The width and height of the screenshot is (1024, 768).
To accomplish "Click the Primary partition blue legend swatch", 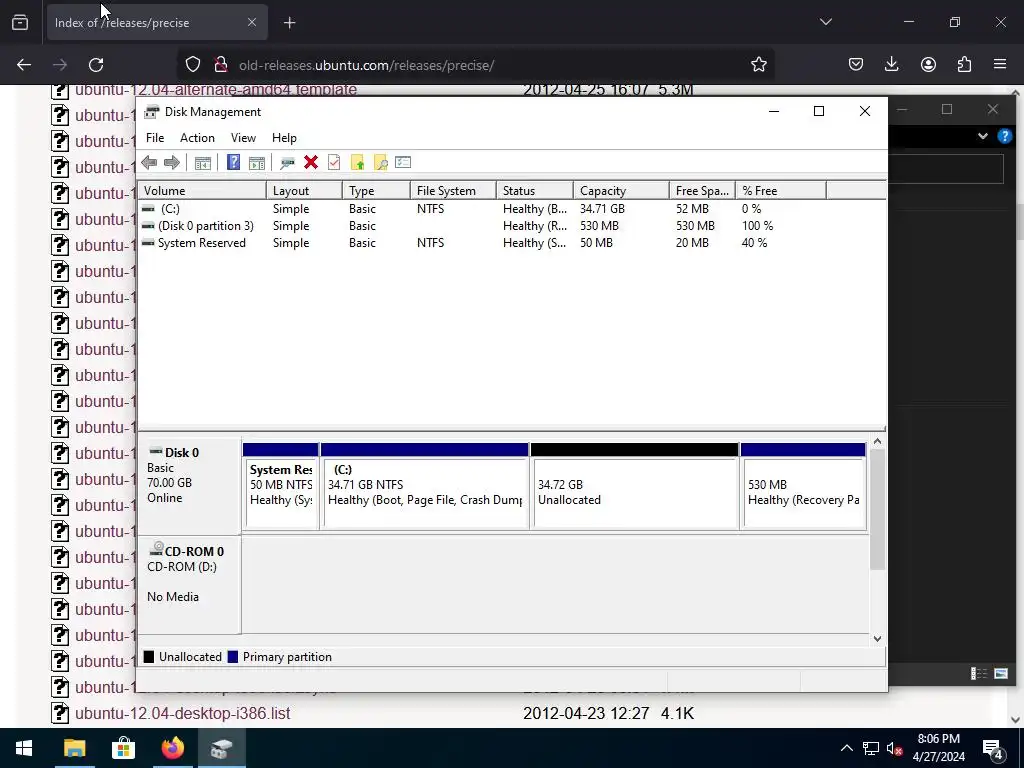I will point(232,657).
